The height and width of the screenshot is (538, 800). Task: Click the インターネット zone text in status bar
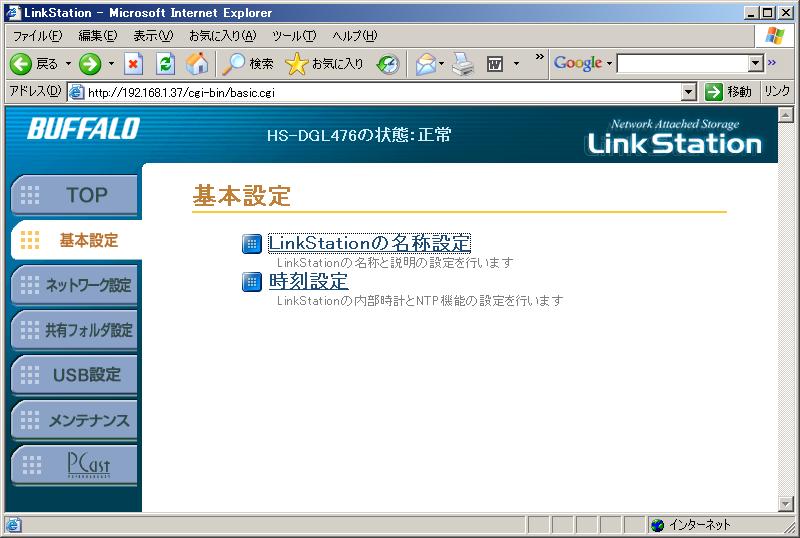[699, 525]
